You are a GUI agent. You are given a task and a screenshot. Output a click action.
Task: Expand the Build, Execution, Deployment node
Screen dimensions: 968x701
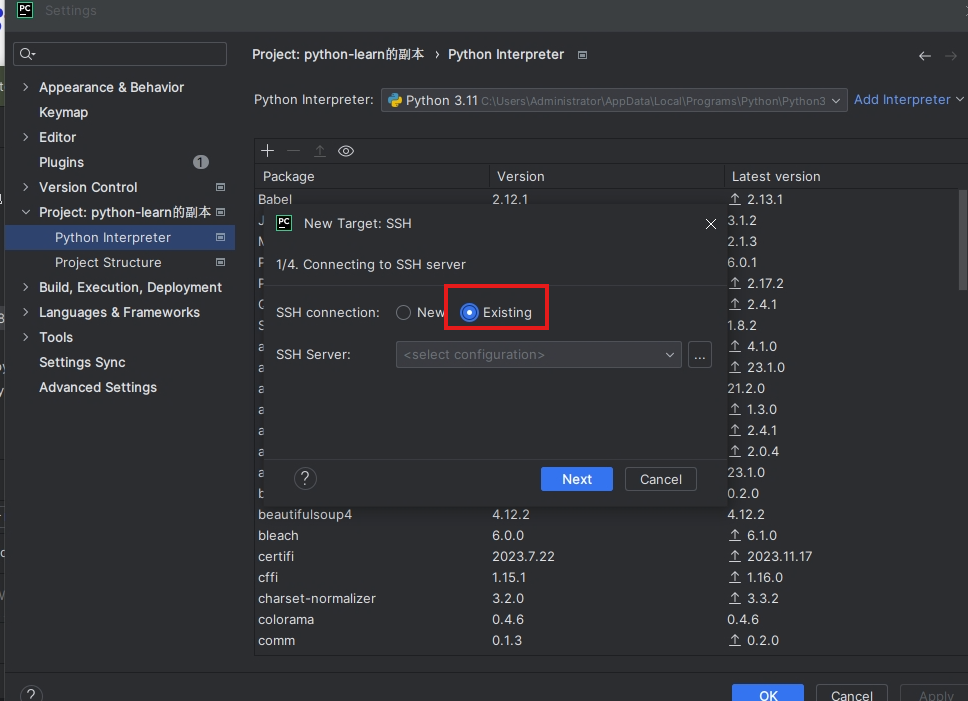(26, 287)
